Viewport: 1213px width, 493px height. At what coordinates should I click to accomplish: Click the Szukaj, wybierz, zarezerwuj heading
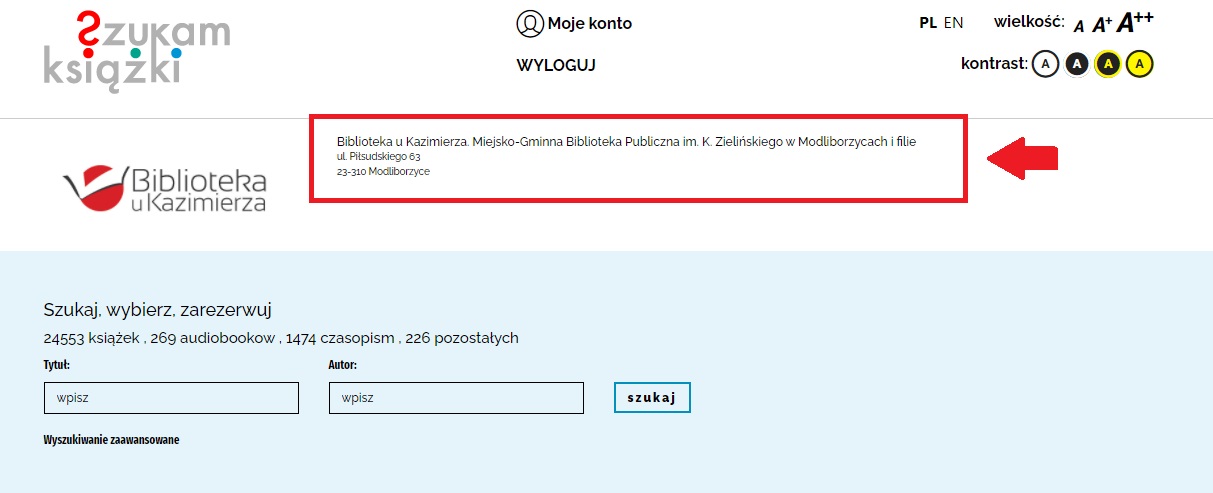click(x=158, y=310)
